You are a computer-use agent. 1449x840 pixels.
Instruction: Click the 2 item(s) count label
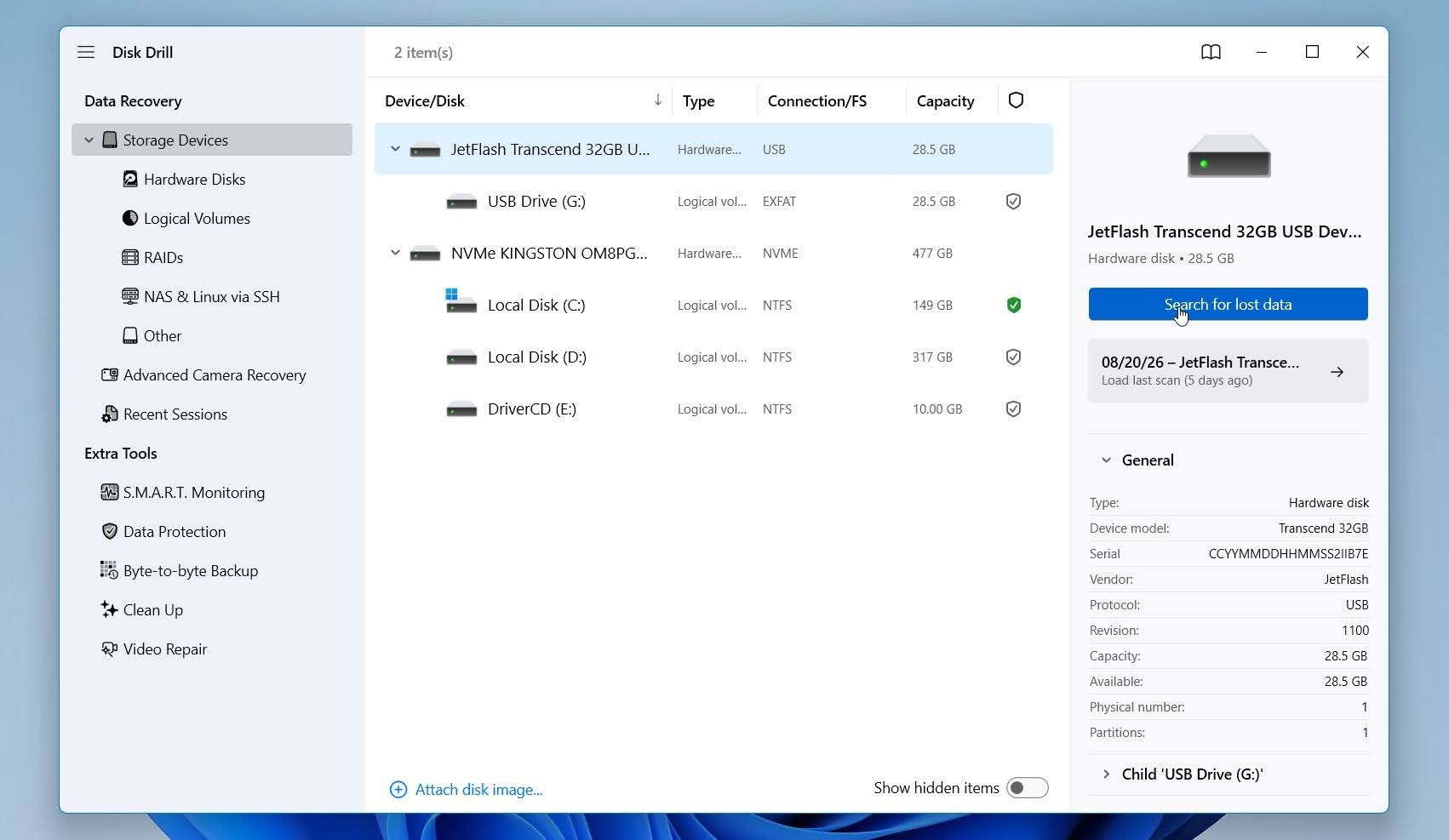coord(423,52)
